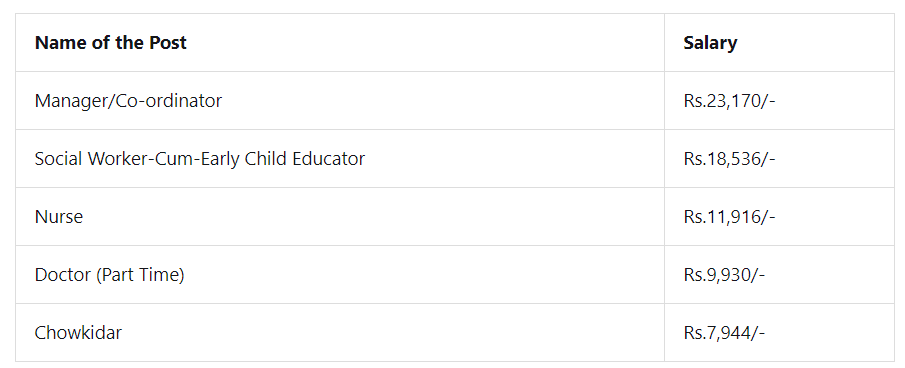The height and width of the screenshot is (368, 905).
Task: Click the Nurse post cell
Action: click(x=340, y=217)
